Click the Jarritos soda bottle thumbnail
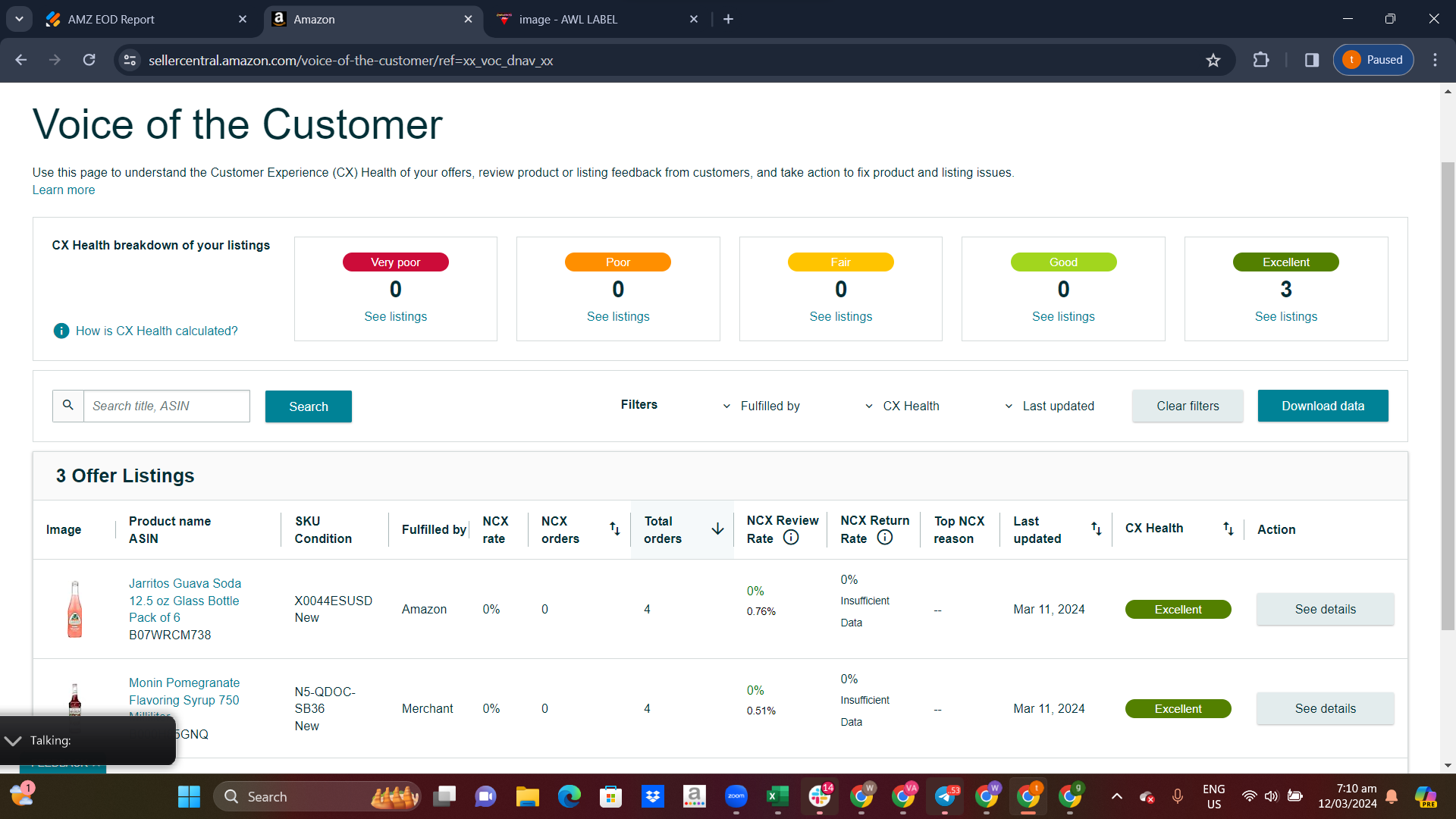The image size is (1456, 819). point(75,609)
